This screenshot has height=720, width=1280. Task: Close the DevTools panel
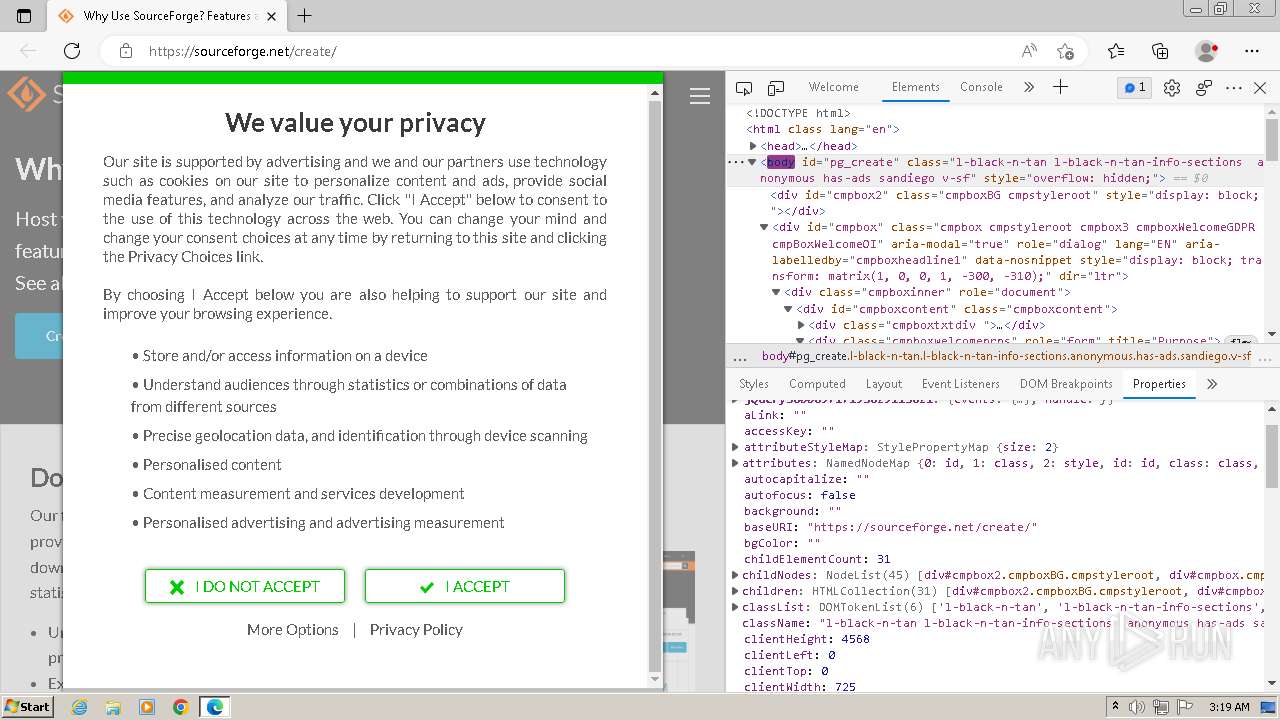click(1260, 88)
